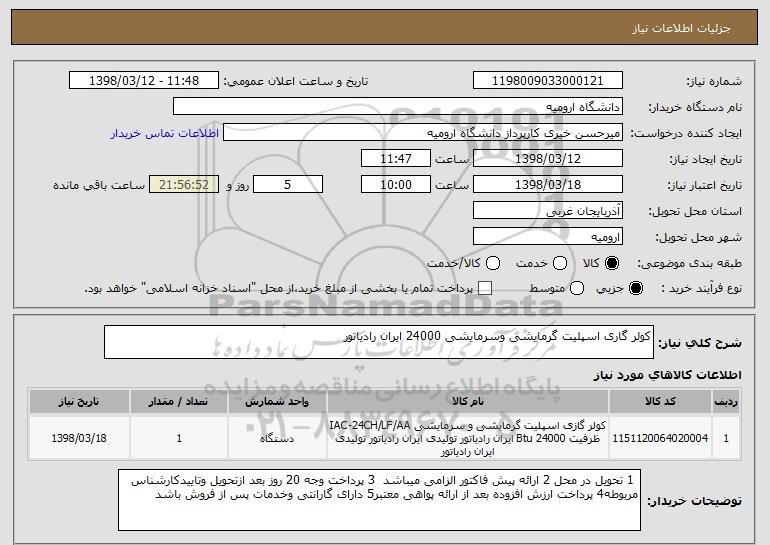The height and width of the screenshot is (545, 770).
Task: Click the توضیحات خریدار label
Action: click(x=694, y=501)
